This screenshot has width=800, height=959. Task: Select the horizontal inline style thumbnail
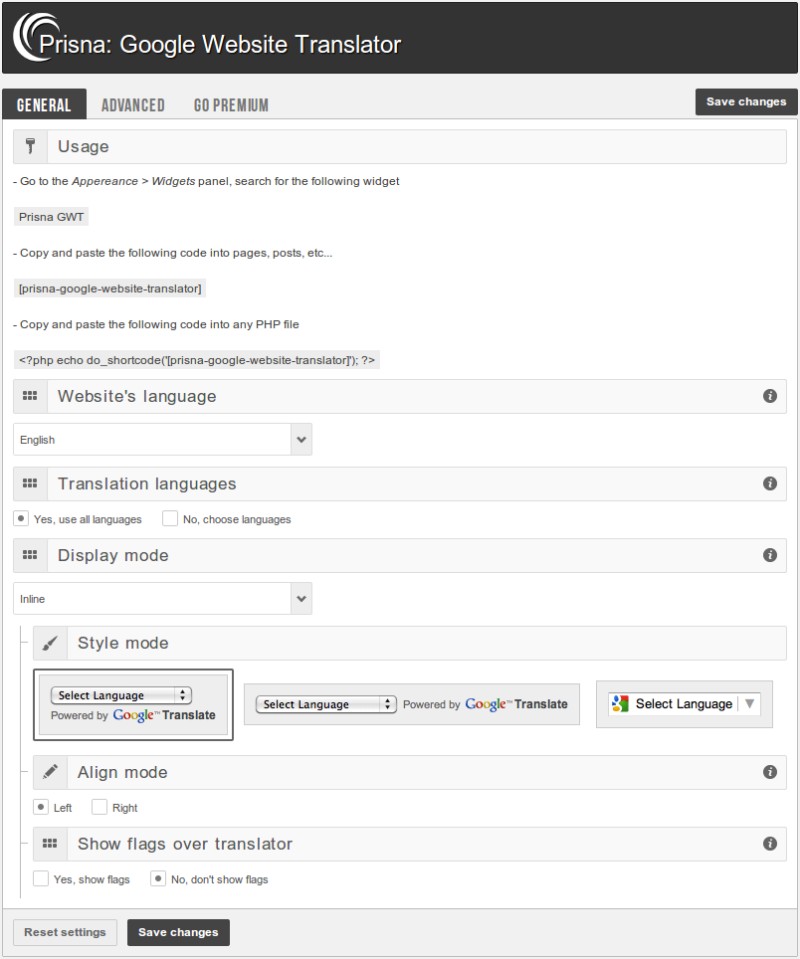(412, 704)
